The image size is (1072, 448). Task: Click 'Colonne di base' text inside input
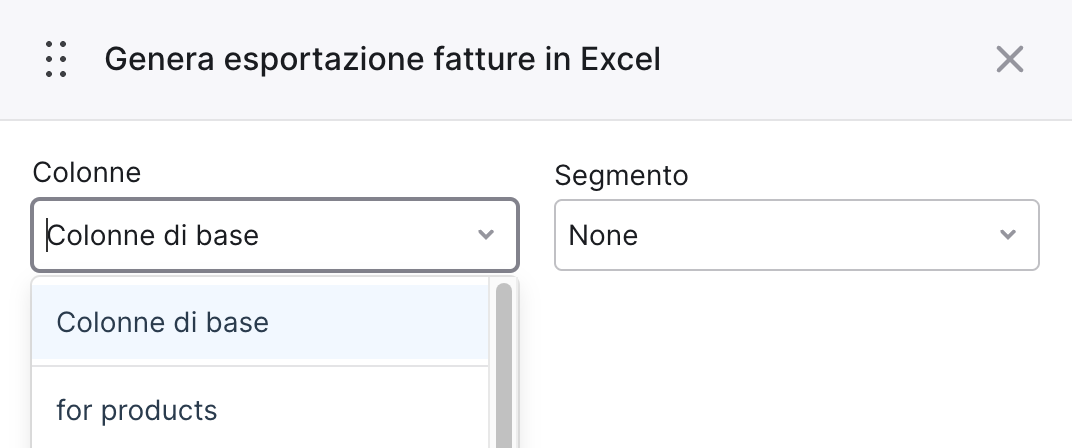coord(153,235)
